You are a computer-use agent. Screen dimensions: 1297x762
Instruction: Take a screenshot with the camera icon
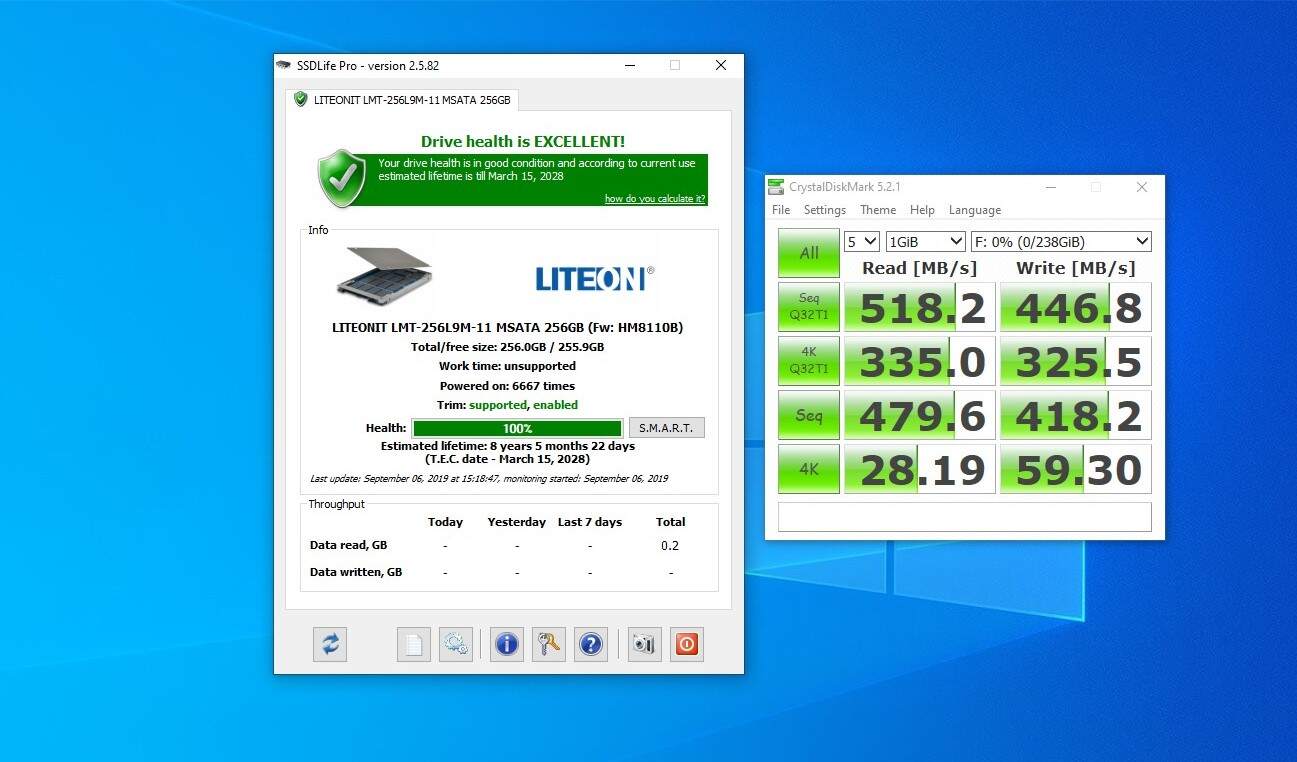click(644, 644)
